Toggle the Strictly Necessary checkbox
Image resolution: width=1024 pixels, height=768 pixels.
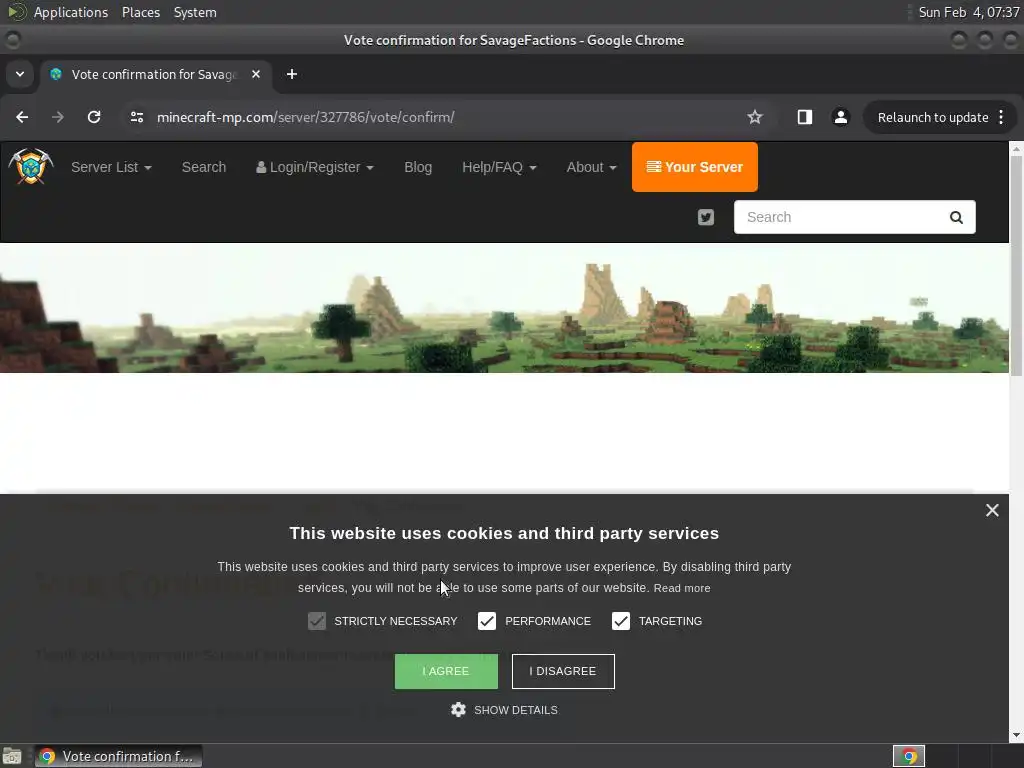pyautogui.click(x=317, y=621)
